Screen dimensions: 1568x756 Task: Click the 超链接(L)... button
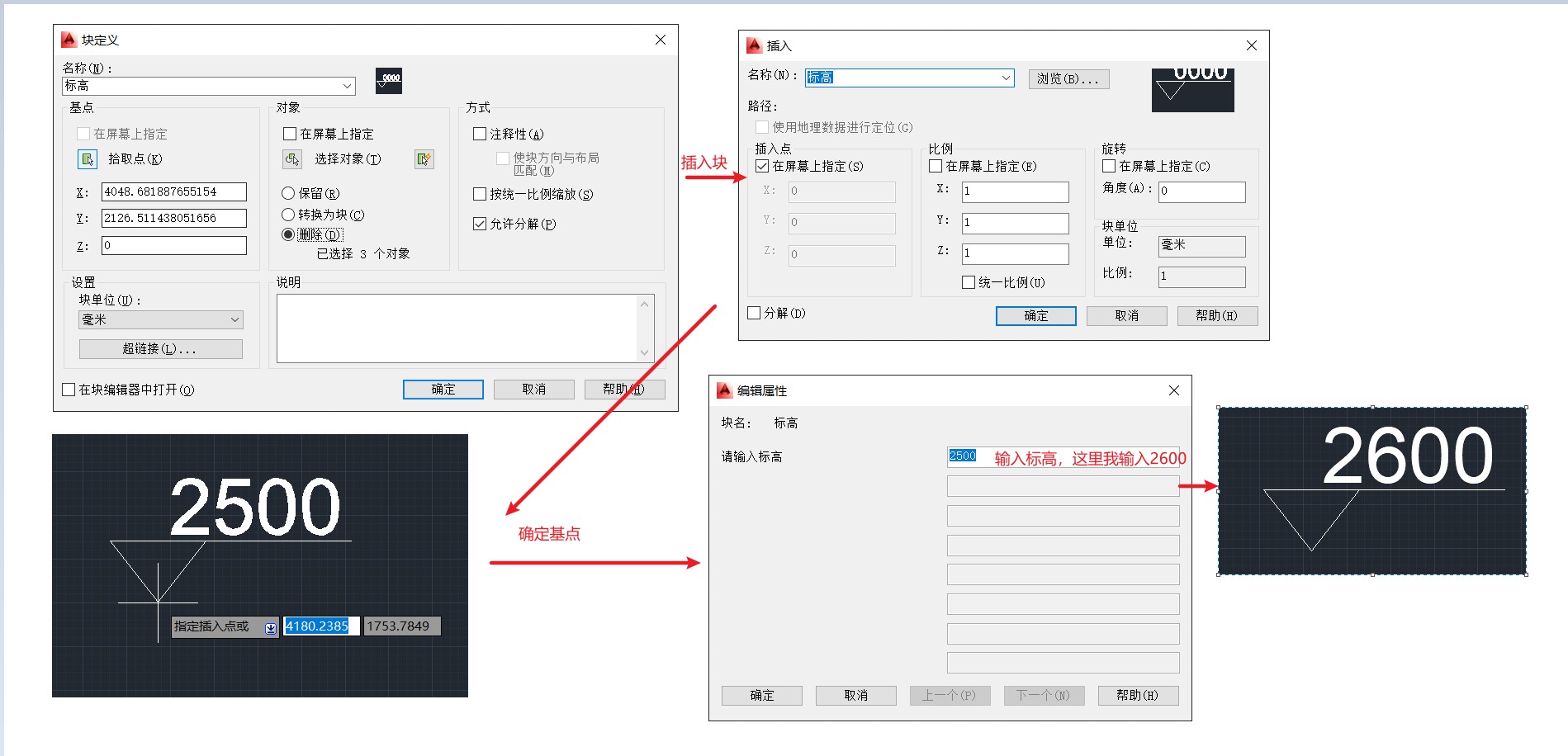coord(160,349)
